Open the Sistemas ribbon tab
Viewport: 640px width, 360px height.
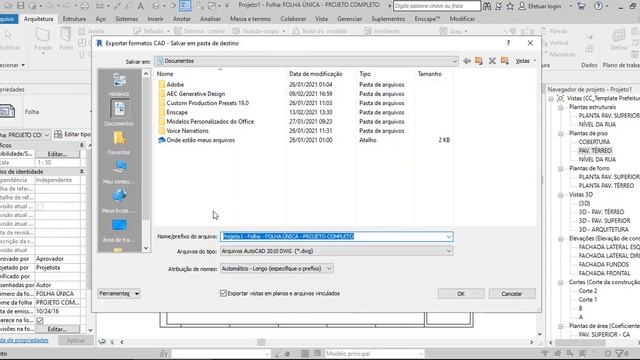pyautogui.click(x=127, y=19)
